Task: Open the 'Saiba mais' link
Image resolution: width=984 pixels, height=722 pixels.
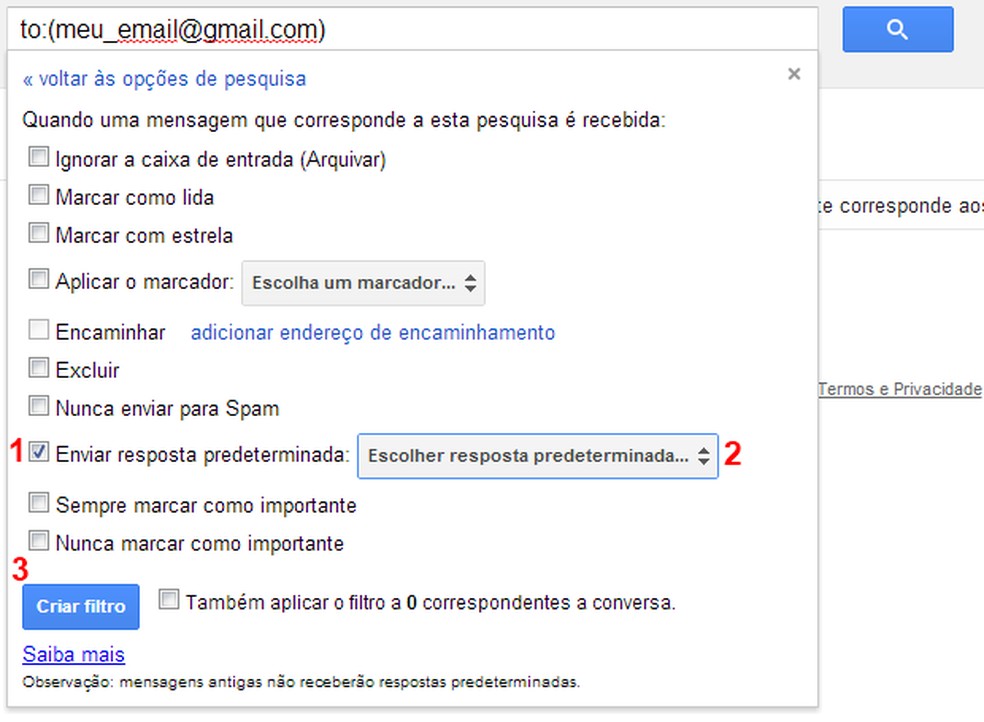Action: pyautogui.click(x=73, y=654)
